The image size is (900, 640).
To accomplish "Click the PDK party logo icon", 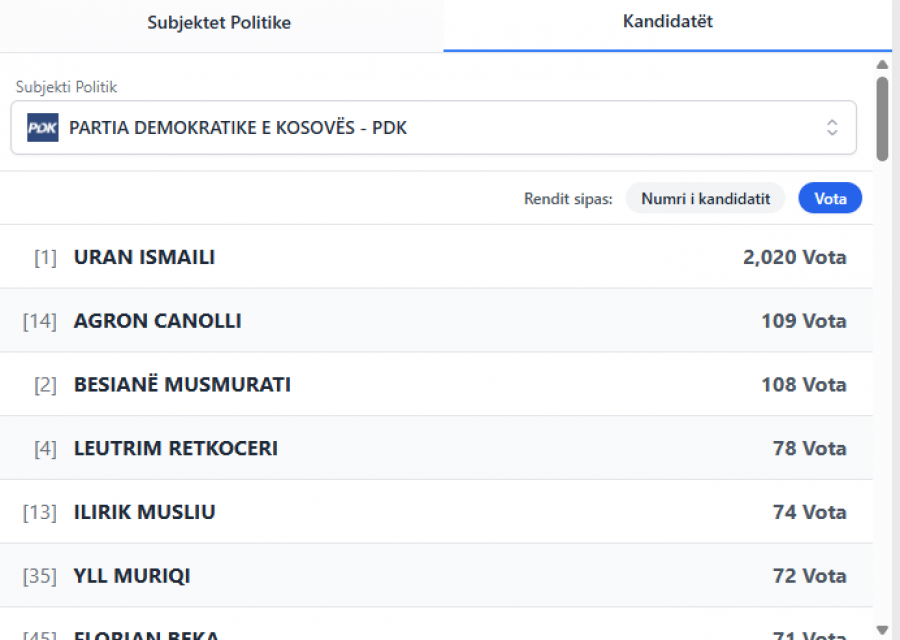I will point(42,128).
